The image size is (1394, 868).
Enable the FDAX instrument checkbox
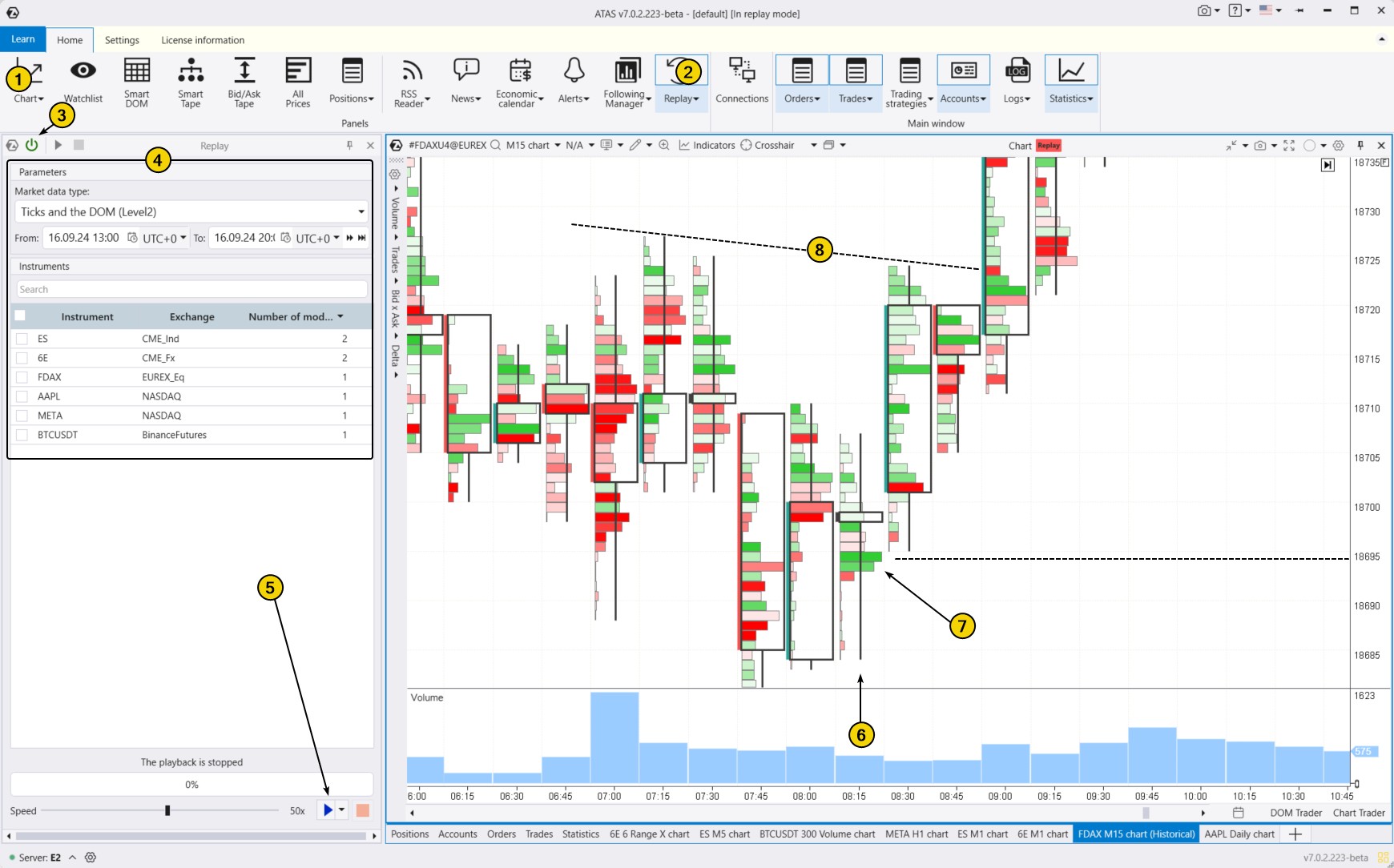tap(21, 377)
